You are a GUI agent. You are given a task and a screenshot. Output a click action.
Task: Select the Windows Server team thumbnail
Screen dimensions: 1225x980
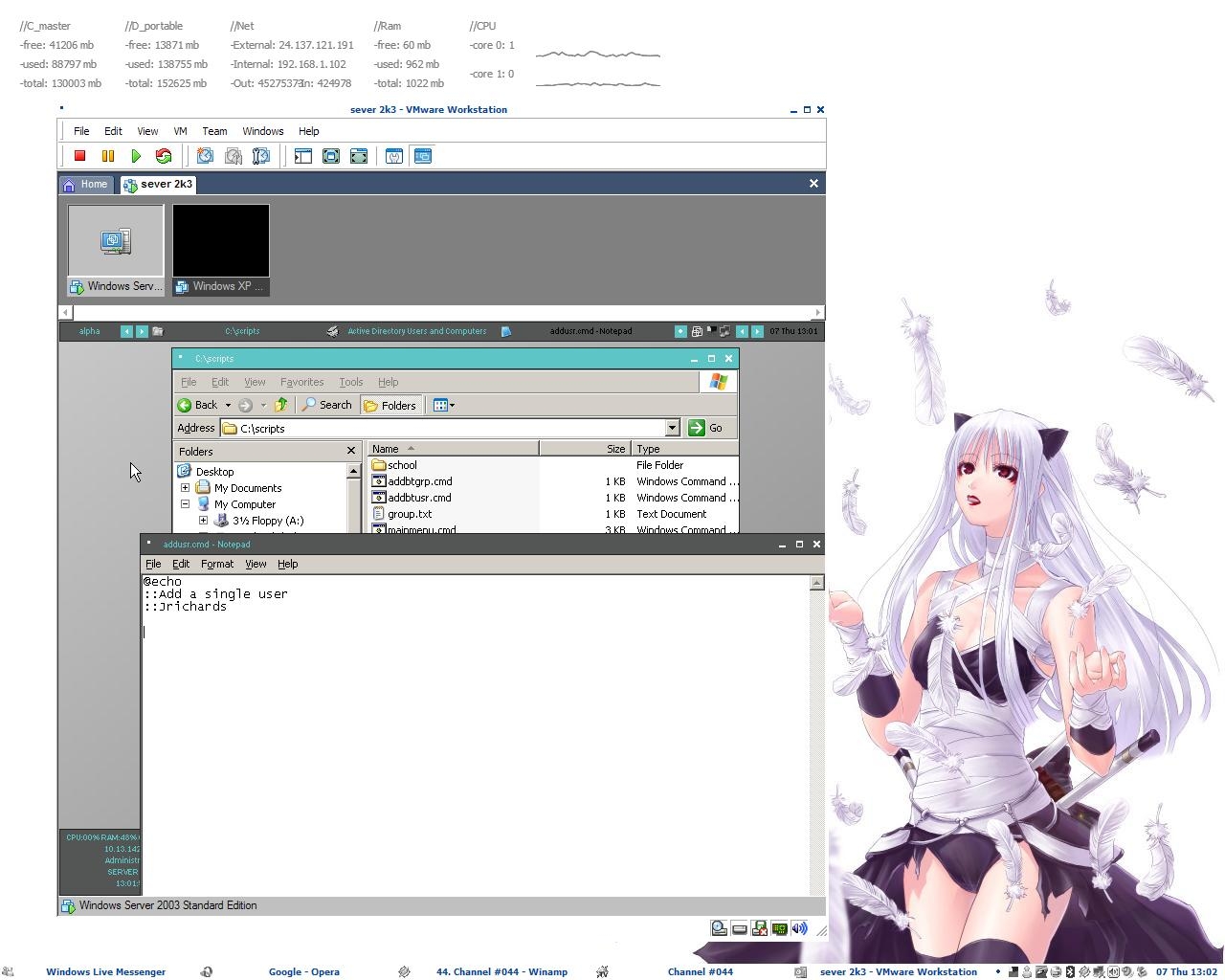click(116, 250)
